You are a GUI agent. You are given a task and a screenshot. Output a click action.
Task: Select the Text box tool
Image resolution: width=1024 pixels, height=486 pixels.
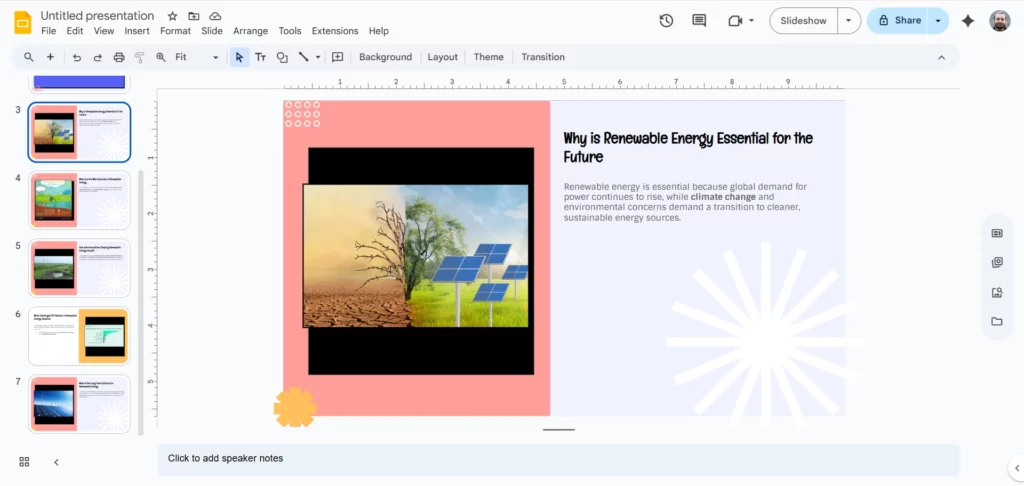click(x=260, y=57)
